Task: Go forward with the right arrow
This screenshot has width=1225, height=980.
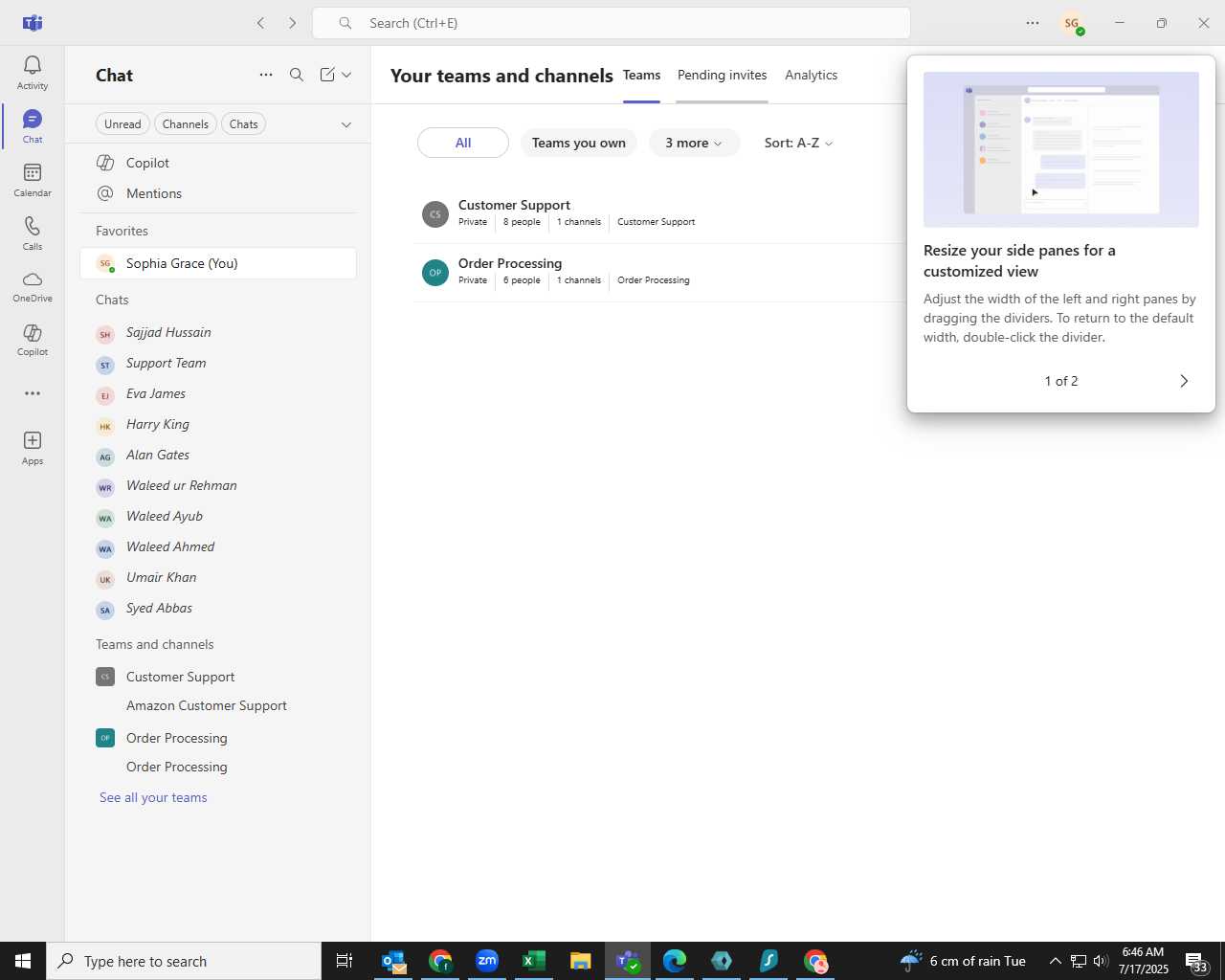Action: coord(292,23)
